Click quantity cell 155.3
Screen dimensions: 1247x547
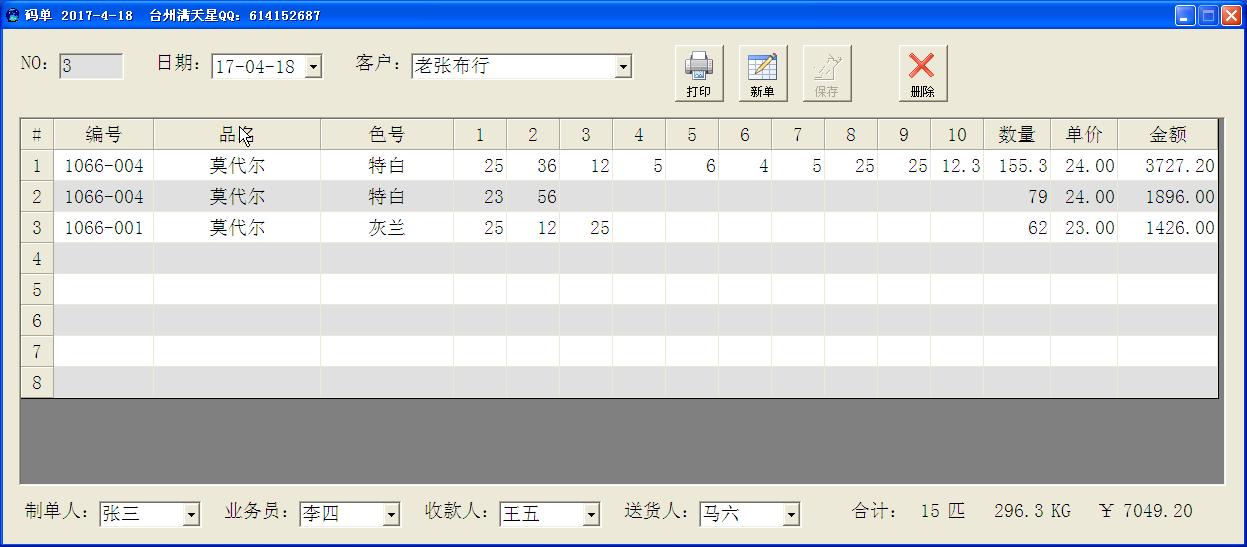pyautogui.click(x=1017, y=166)
